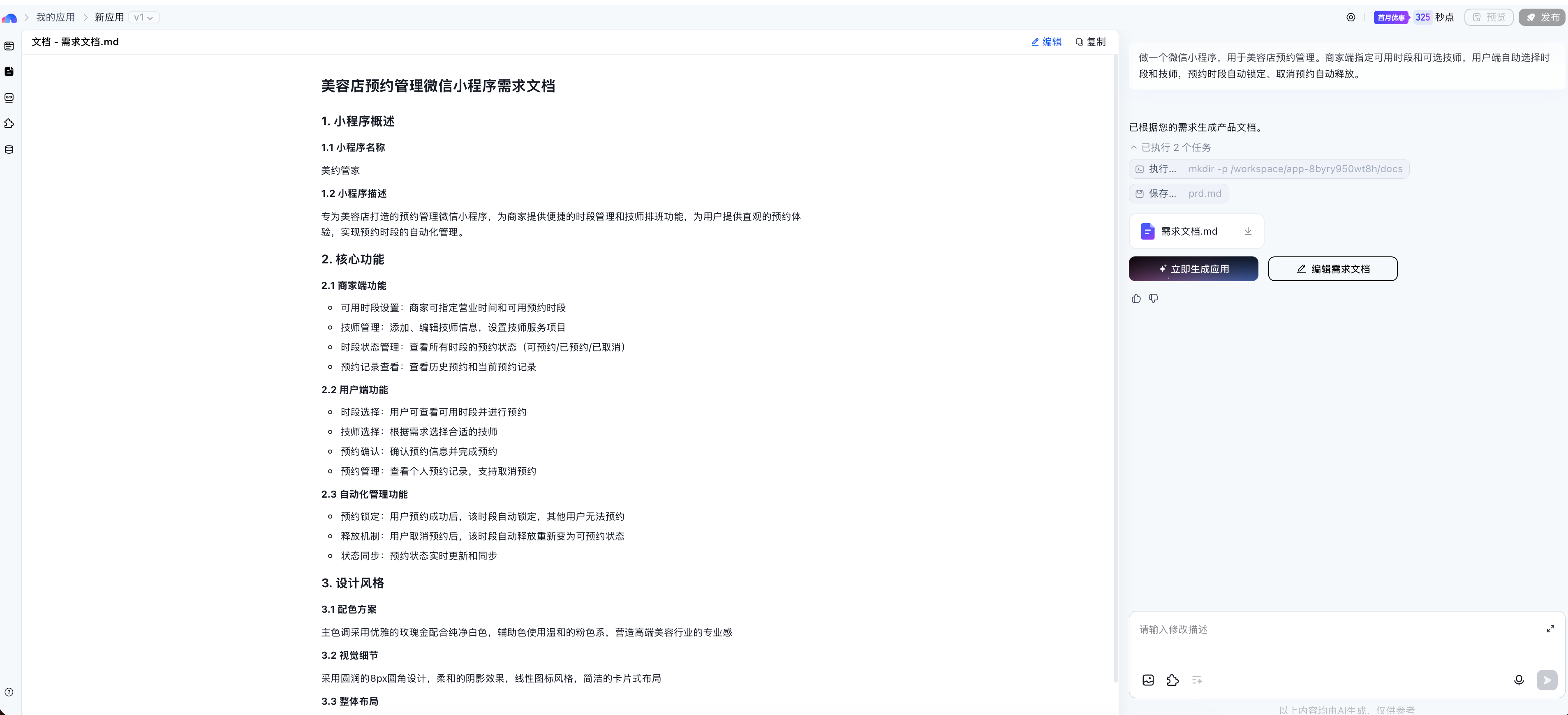Click the thumbs up feedback icon
Image resolution: width=1568 pixels, height=715 pixels.
coord(1136,298)
